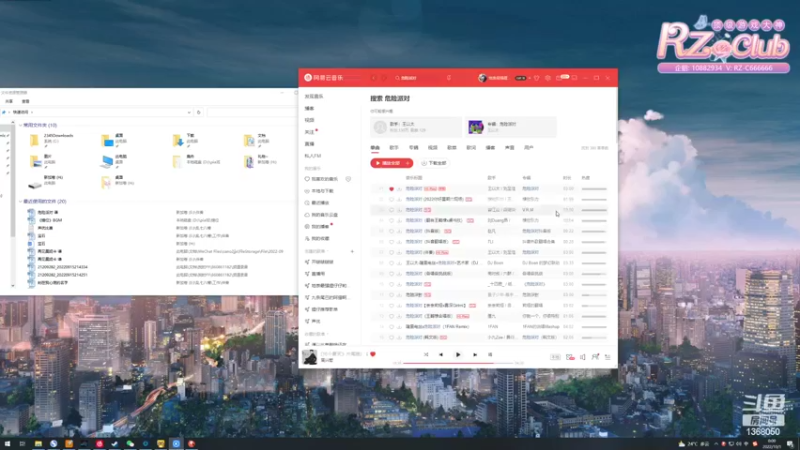Skip to previous track
This screenshot has height=450, width=800.
[x=441, y=355]
